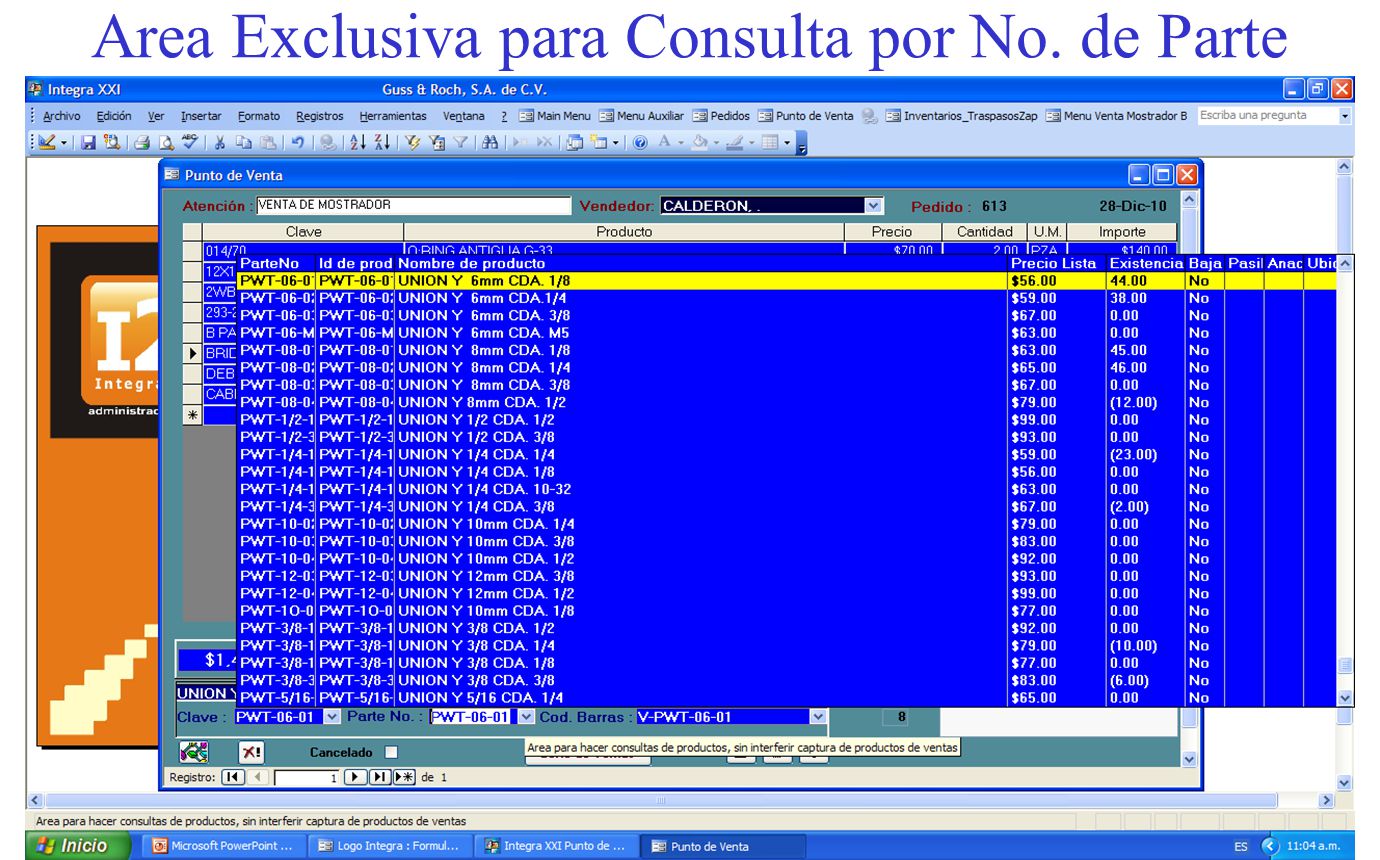The image size is (1380, 860).
Task: Open the Insertar menu
Action: 200,116
